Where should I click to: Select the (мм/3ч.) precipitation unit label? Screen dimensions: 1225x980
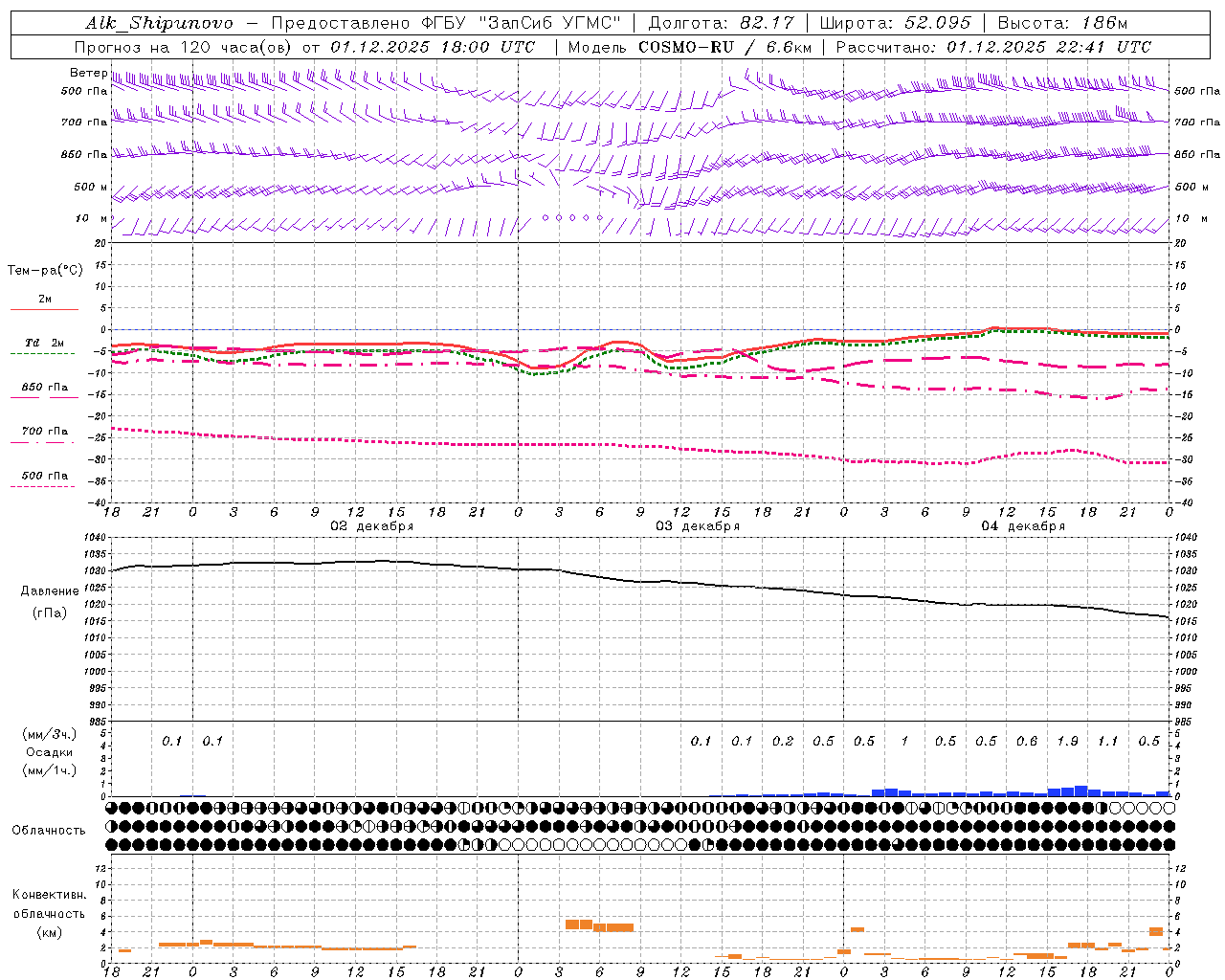[x=49, y=734]
